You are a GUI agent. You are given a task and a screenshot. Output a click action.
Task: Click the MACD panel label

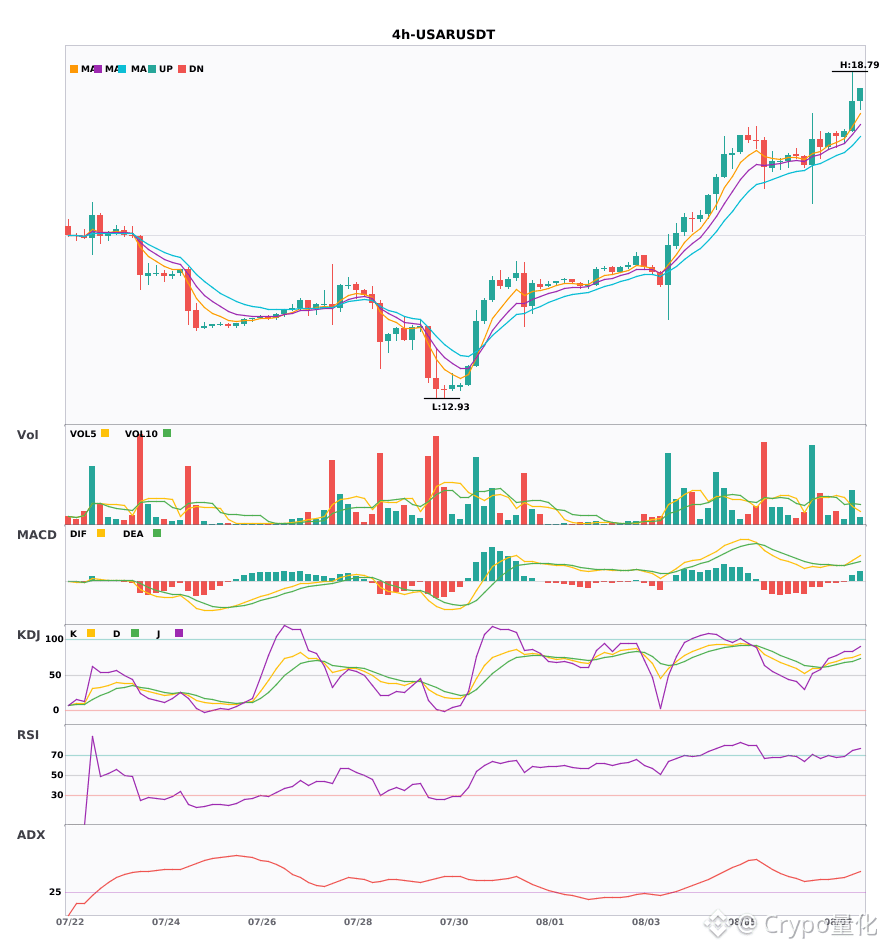(x=36, y=534)
